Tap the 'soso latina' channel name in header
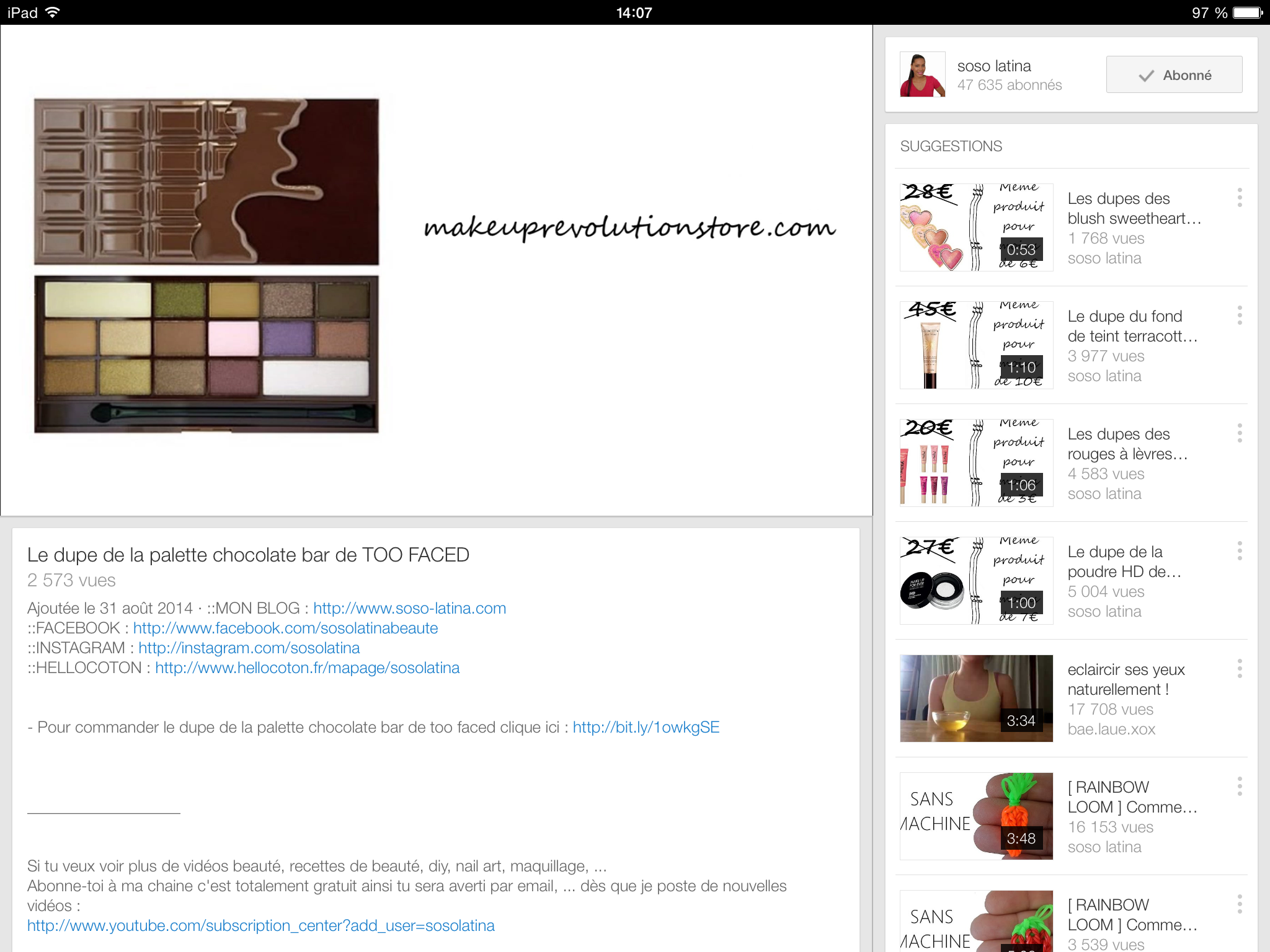 point(994,66)
